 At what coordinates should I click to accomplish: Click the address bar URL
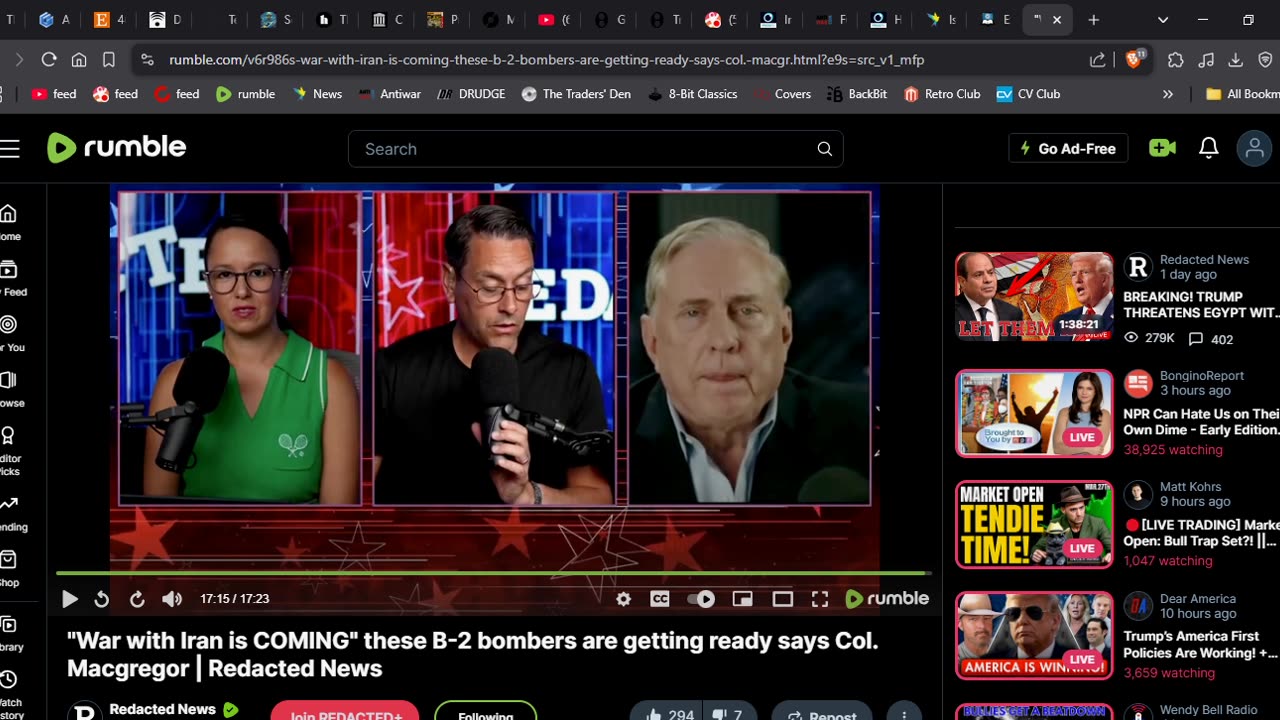tap(546, 60)
